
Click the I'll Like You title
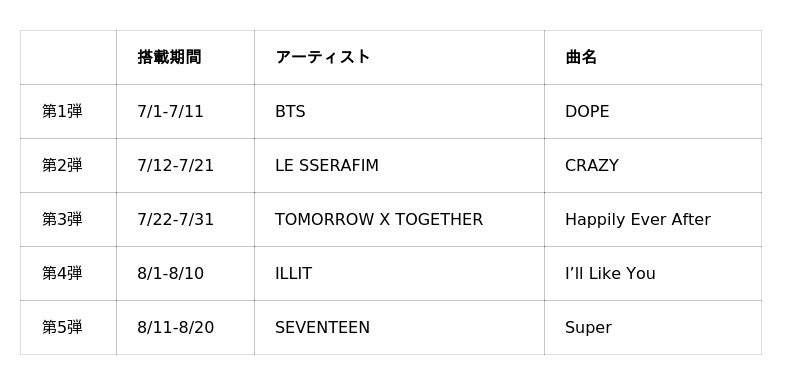coord(610,273)
